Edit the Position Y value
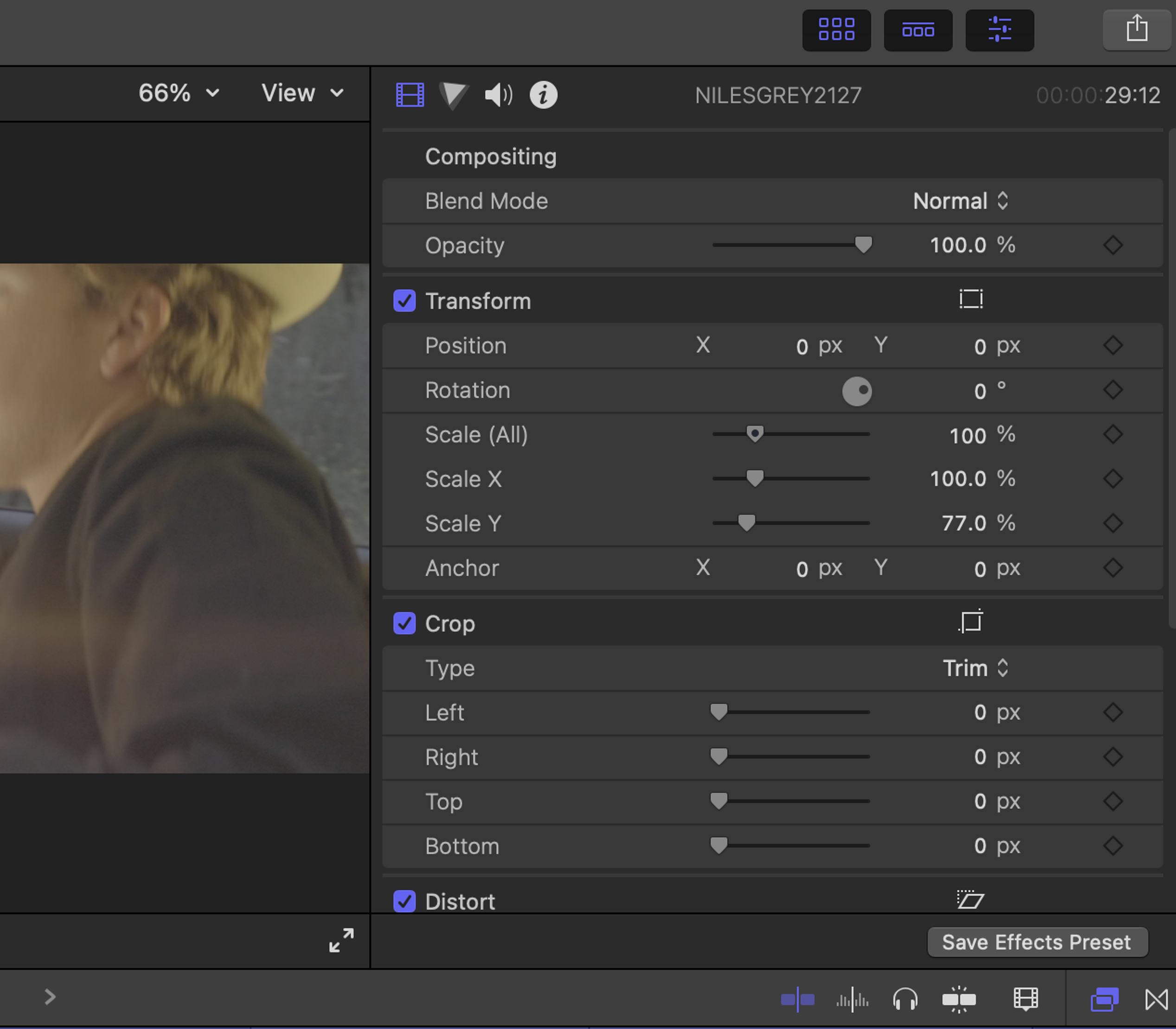This screenshot has width=1176, height=1029. click(x=980, y=346)
